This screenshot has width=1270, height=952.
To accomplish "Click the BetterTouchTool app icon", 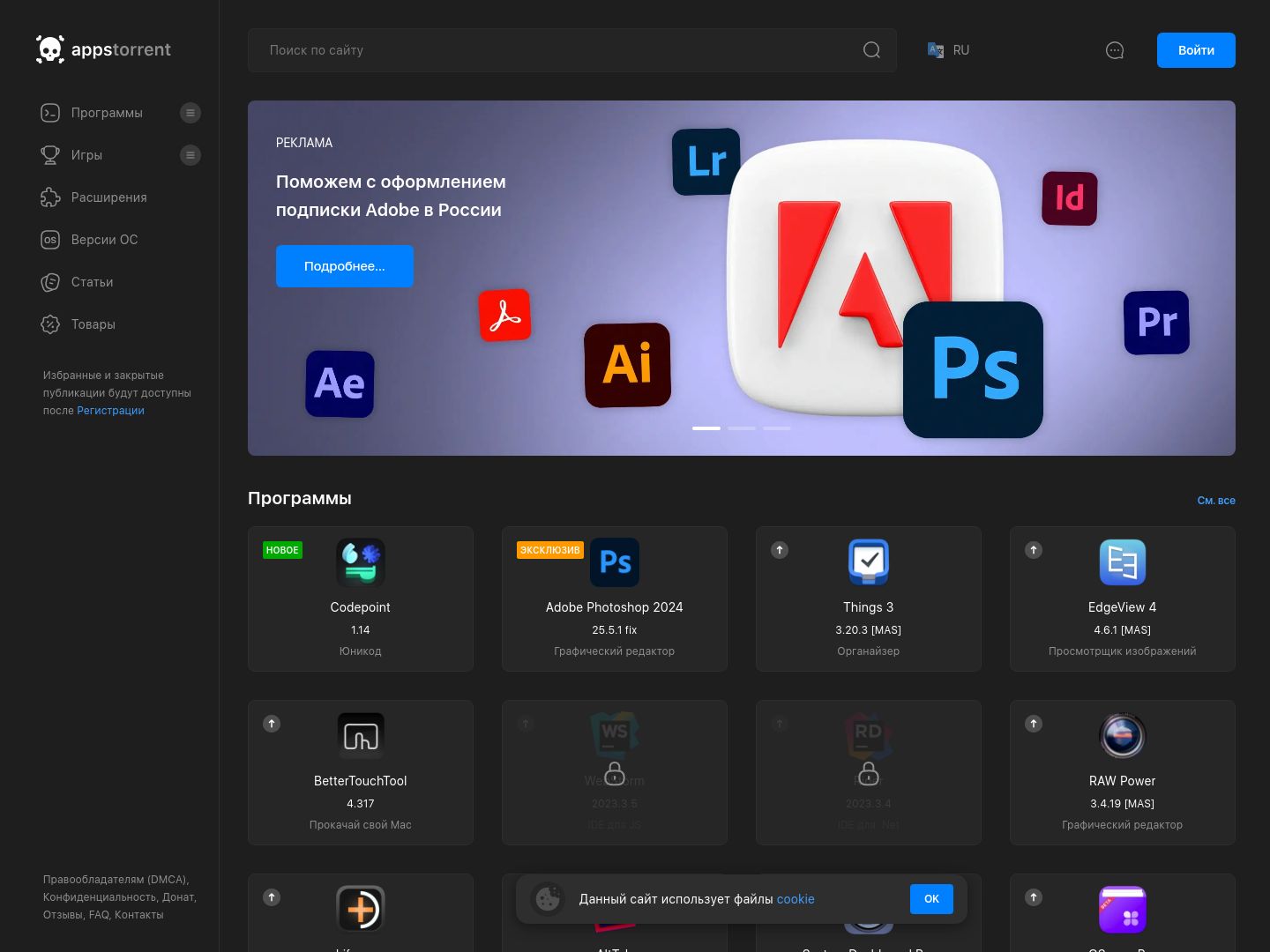I will click(x=361, y=736).
